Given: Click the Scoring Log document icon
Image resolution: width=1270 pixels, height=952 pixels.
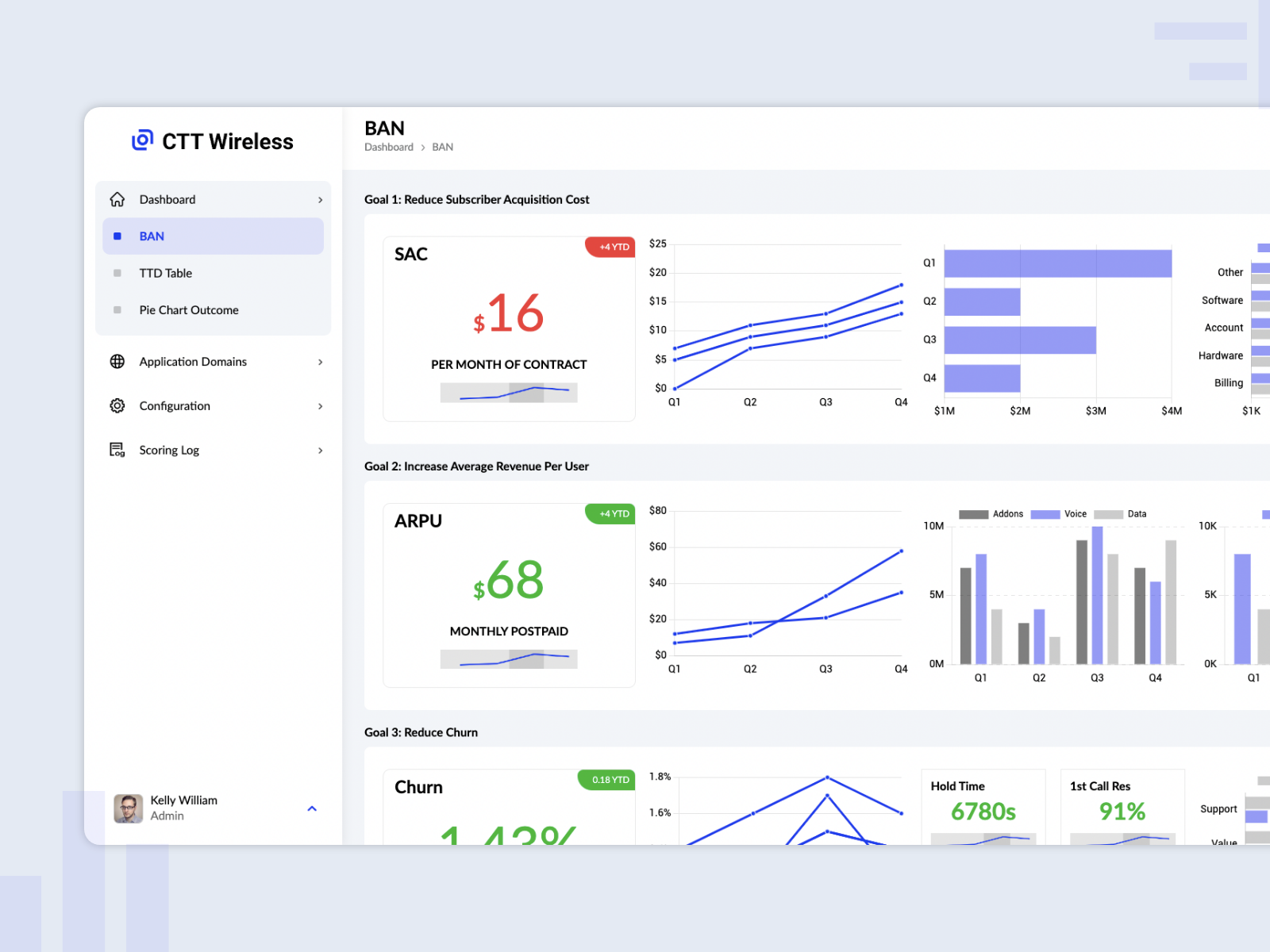Looking at the screenshot, I should (x=117, y=450).
